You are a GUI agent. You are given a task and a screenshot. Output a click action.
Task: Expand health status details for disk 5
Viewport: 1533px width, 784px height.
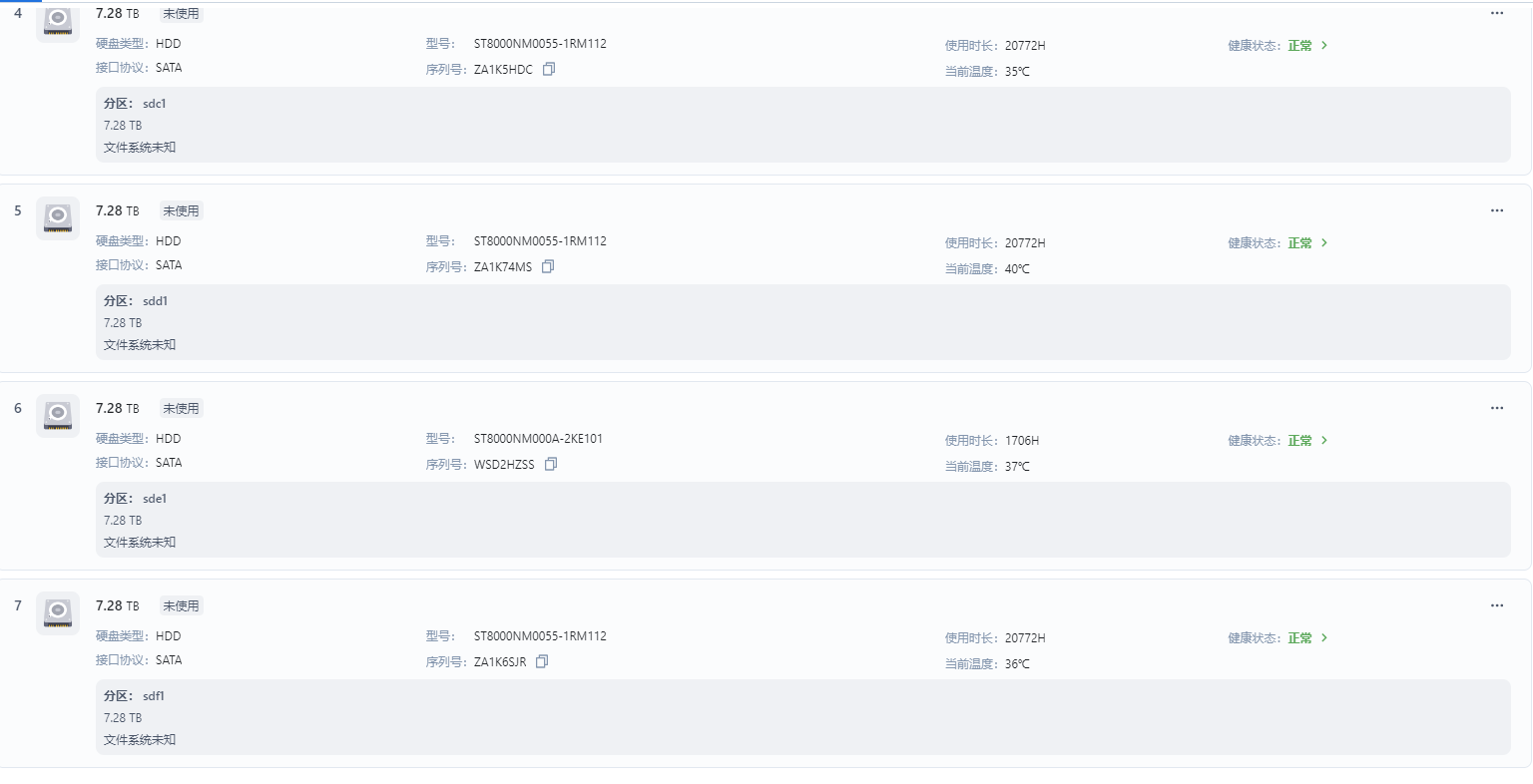[1307, 243]
